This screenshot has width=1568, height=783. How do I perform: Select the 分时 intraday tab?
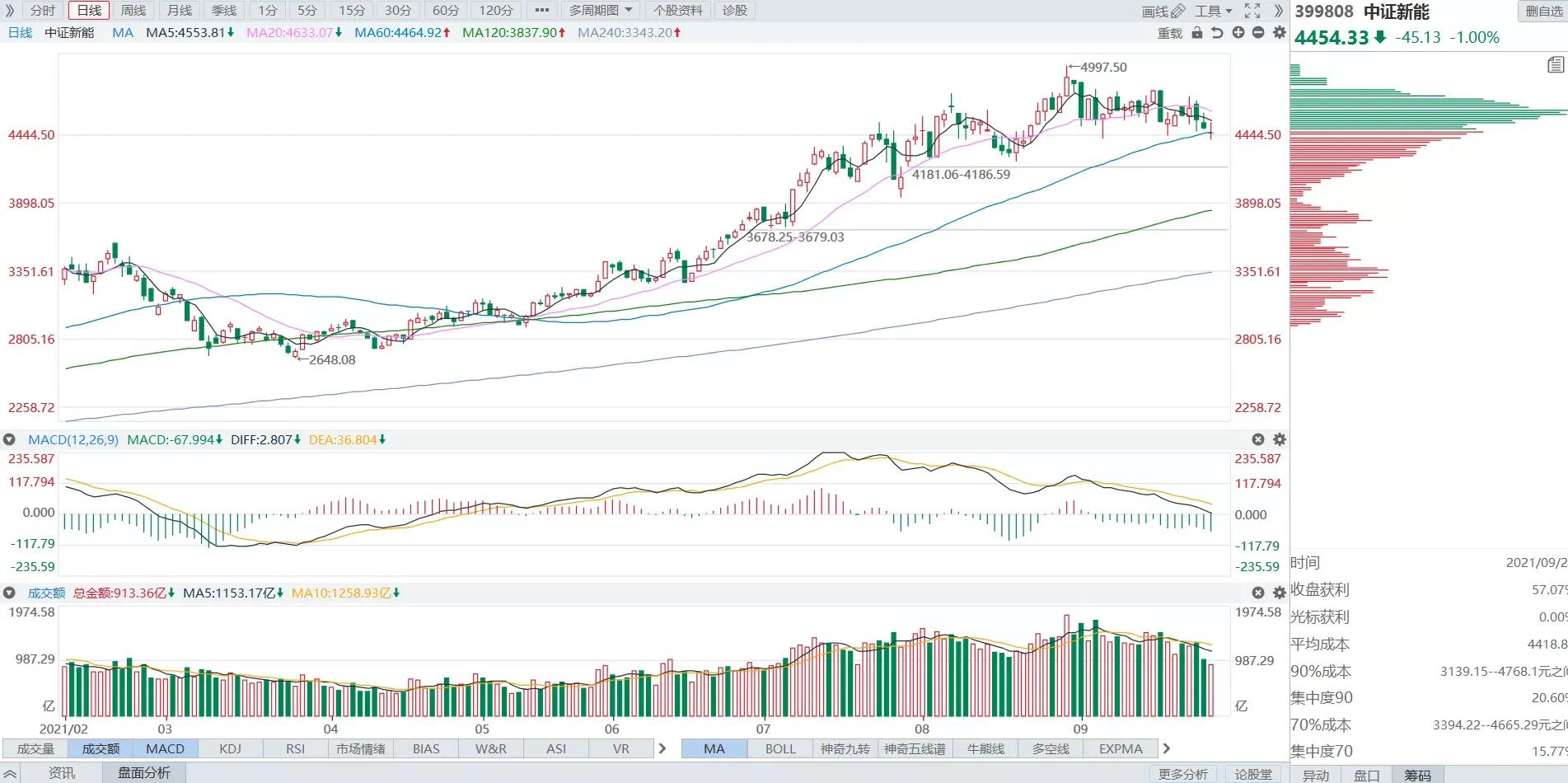pos(43,11)
